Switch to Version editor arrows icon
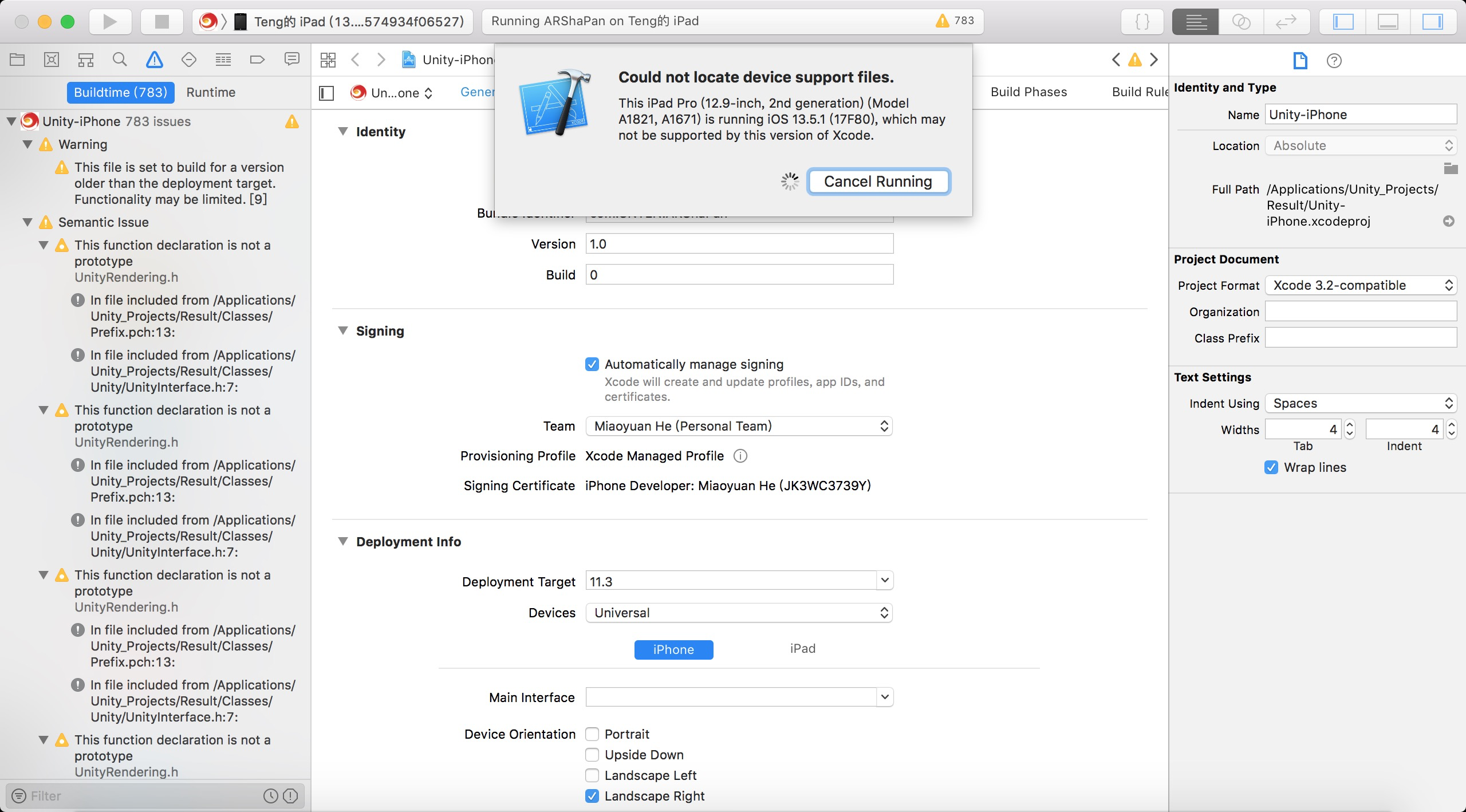The height and width of the screenshot is (812, 1466). click(x=1286, y=22)
